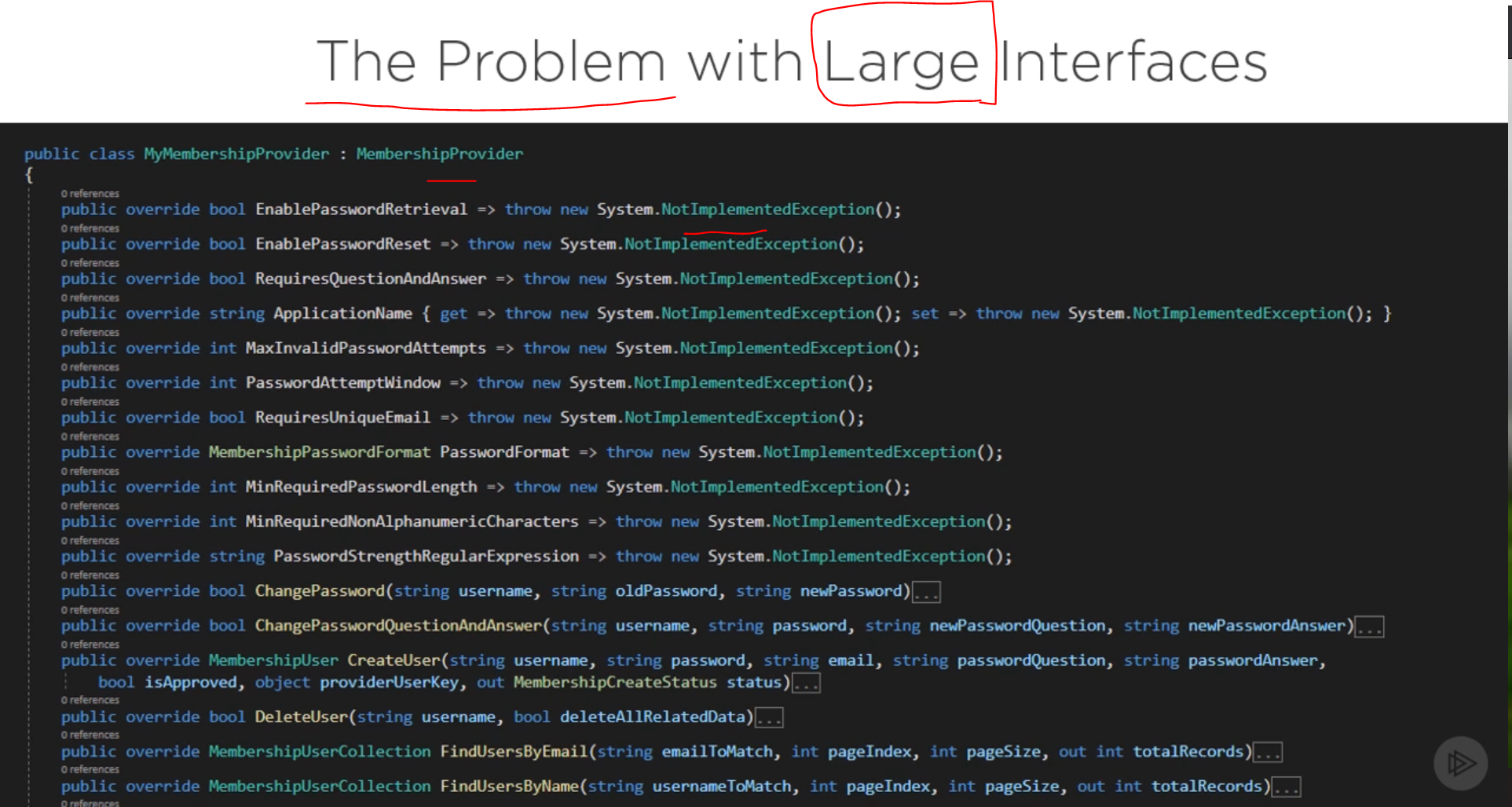Click the providerUserKey parameter

(389, 682)
